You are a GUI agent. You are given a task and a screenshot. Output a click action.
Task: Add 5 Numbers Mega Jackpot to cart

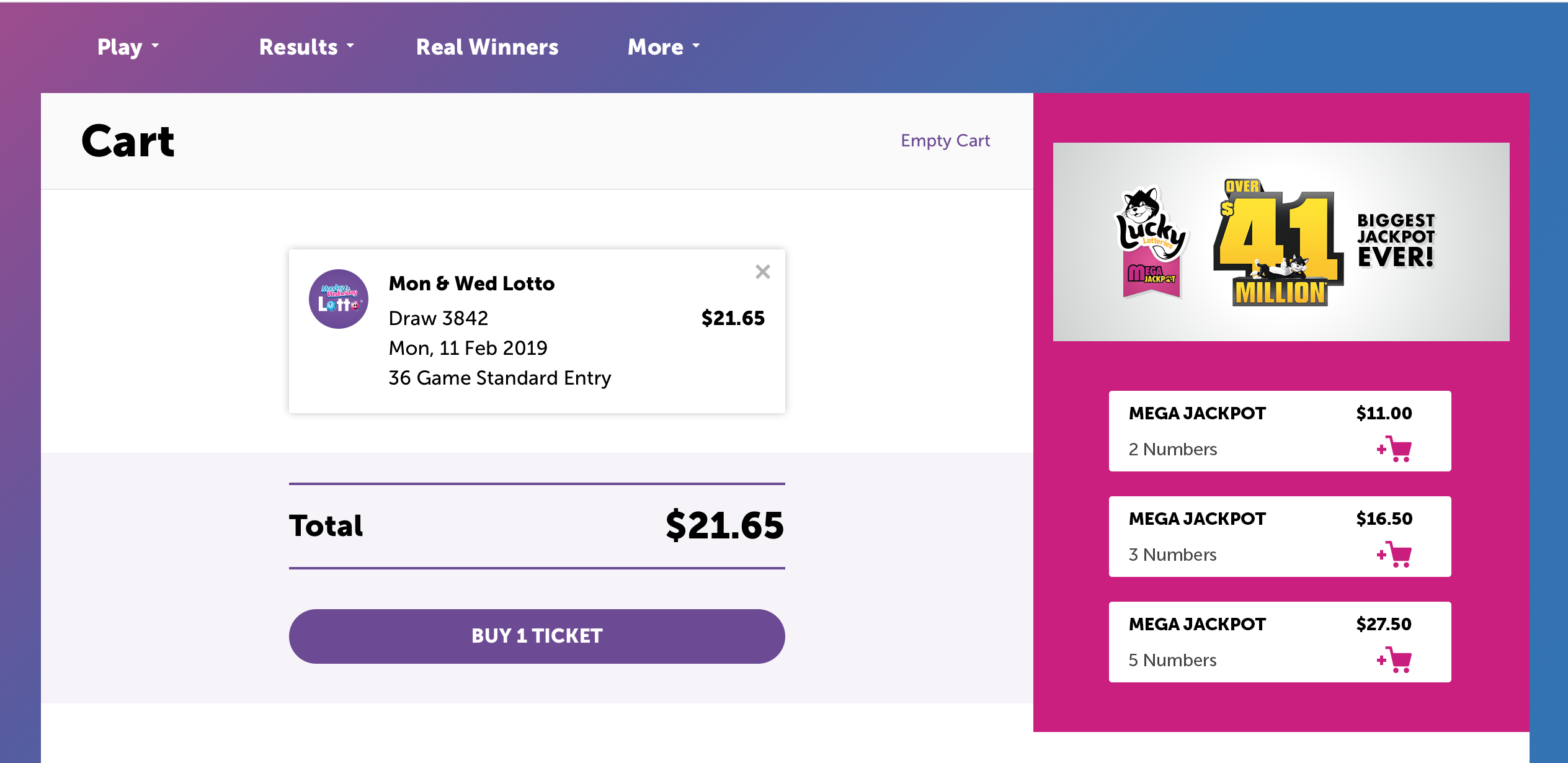point(1394,660)
